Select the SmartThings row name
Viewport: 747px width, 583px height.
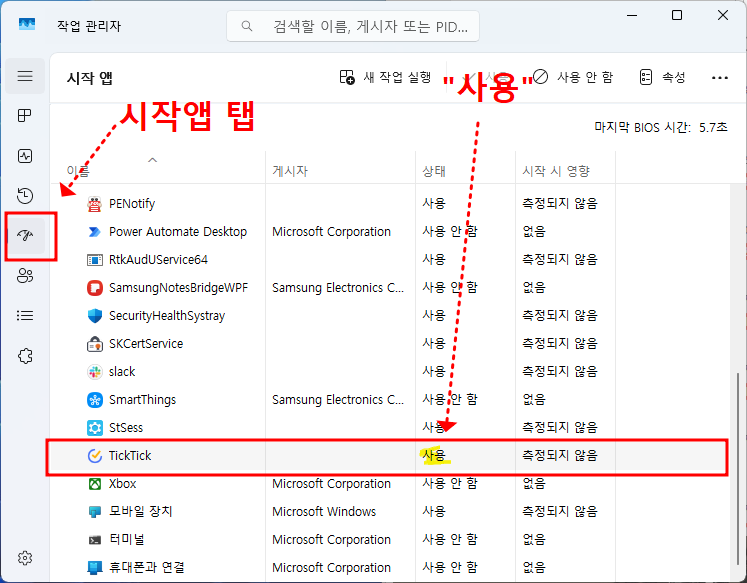[x=142, y=400]
